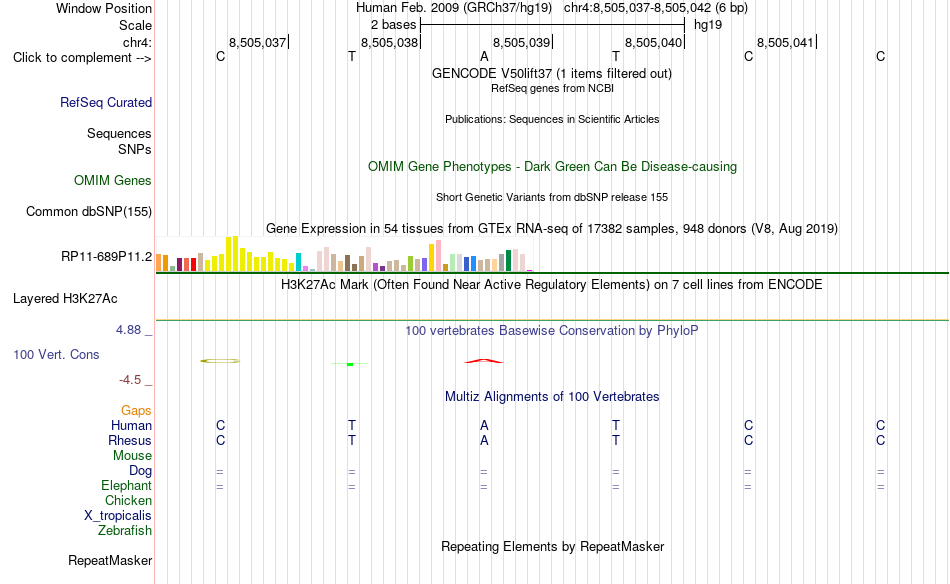Click Repeating Elements by RepeatMasker title
Image resolution: width=950 pixels, height=584 pixels.
552,546
